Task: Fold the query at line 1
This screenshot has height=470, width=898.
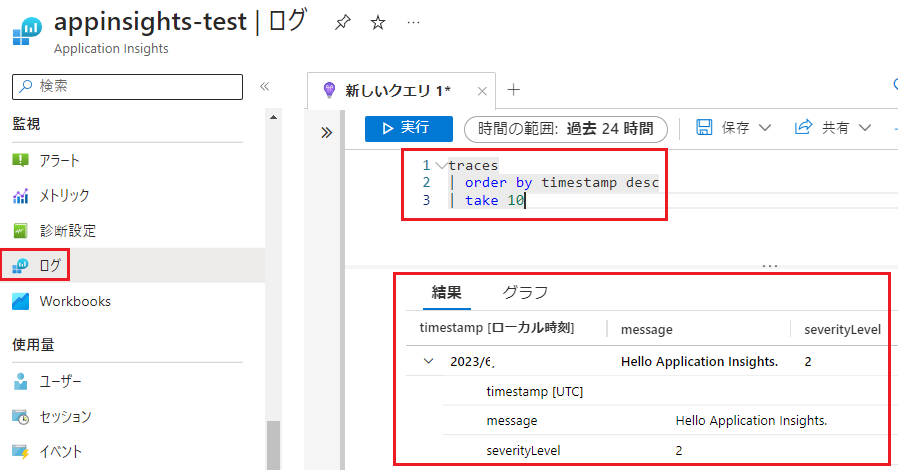Action: [x=441, y=165]
